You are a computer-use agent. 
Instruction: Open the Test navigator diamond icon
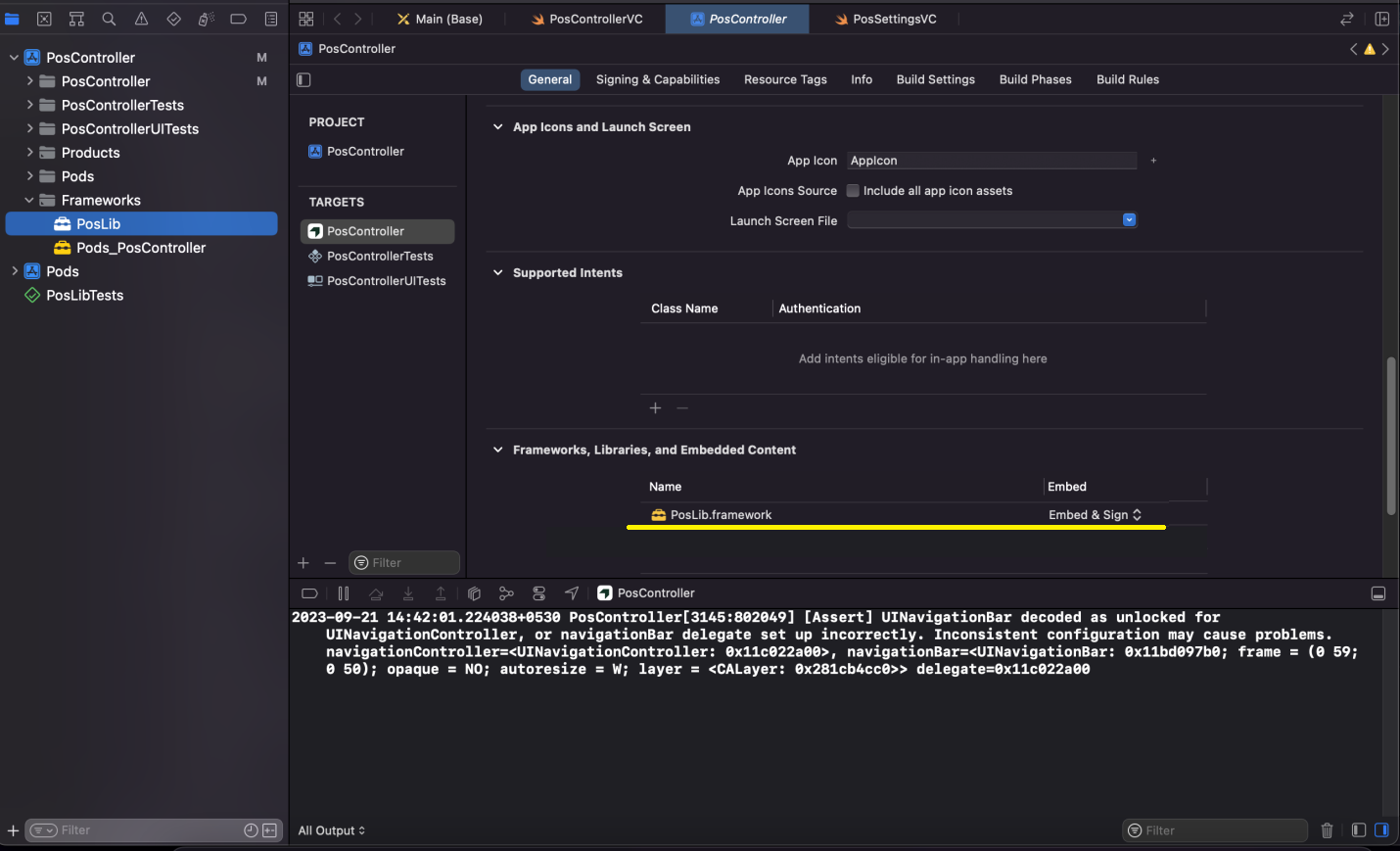(173, 19)
